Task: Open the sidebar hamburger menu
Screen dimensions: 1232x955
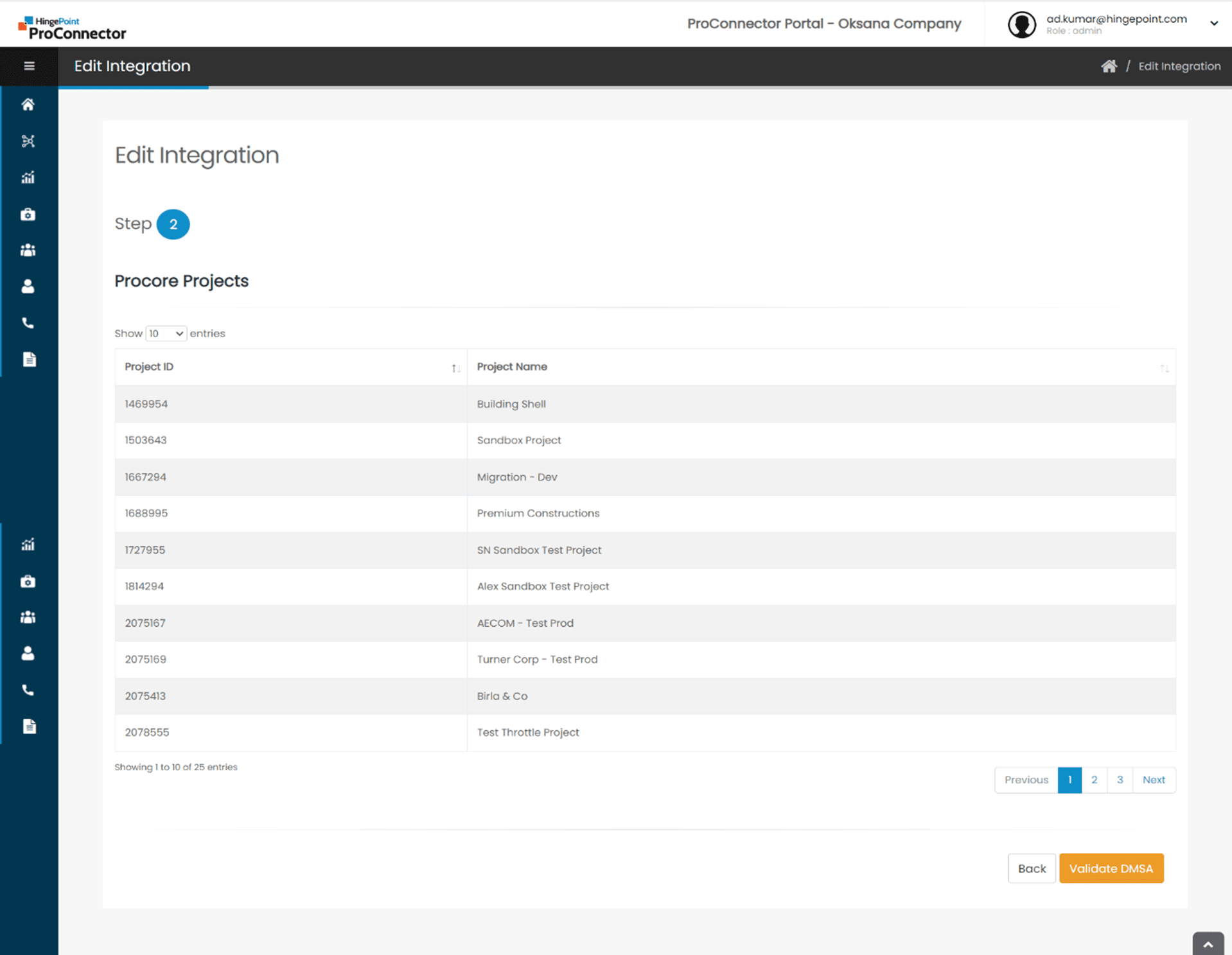Action: pyautogui.click(x=29, y=66)
